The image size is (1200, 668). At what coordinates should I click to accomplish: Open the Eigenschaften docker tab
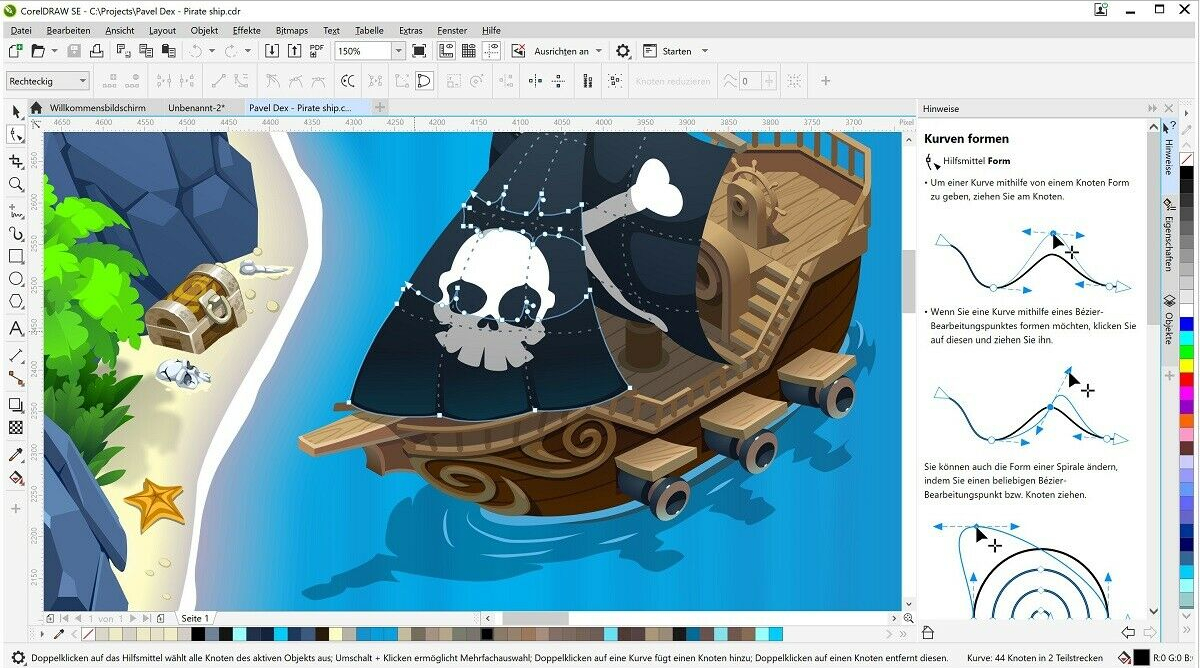coord(1168,236)
